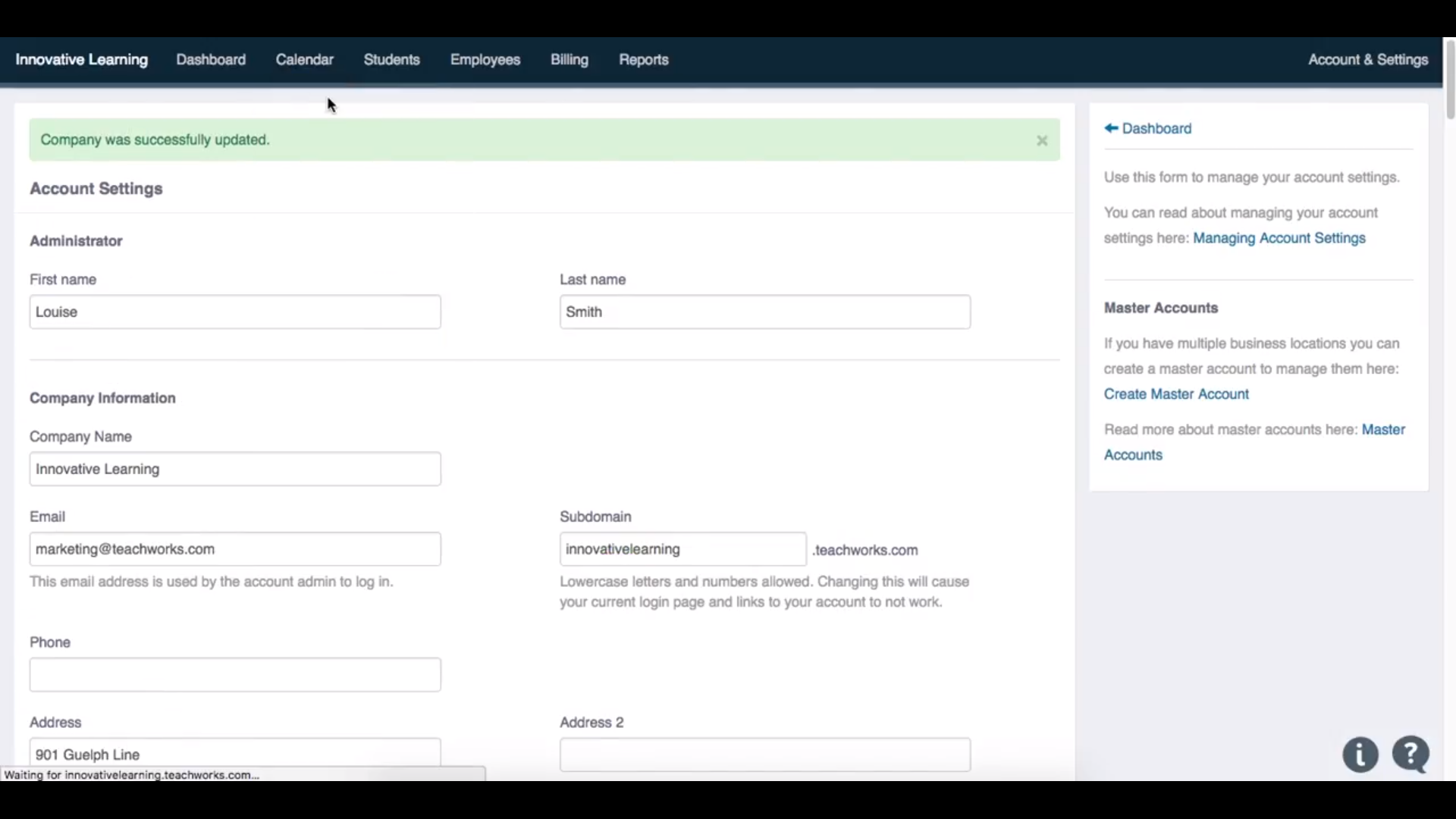Open the Master Accounts help link
1456x819 pixels.
pos(1382,430)
